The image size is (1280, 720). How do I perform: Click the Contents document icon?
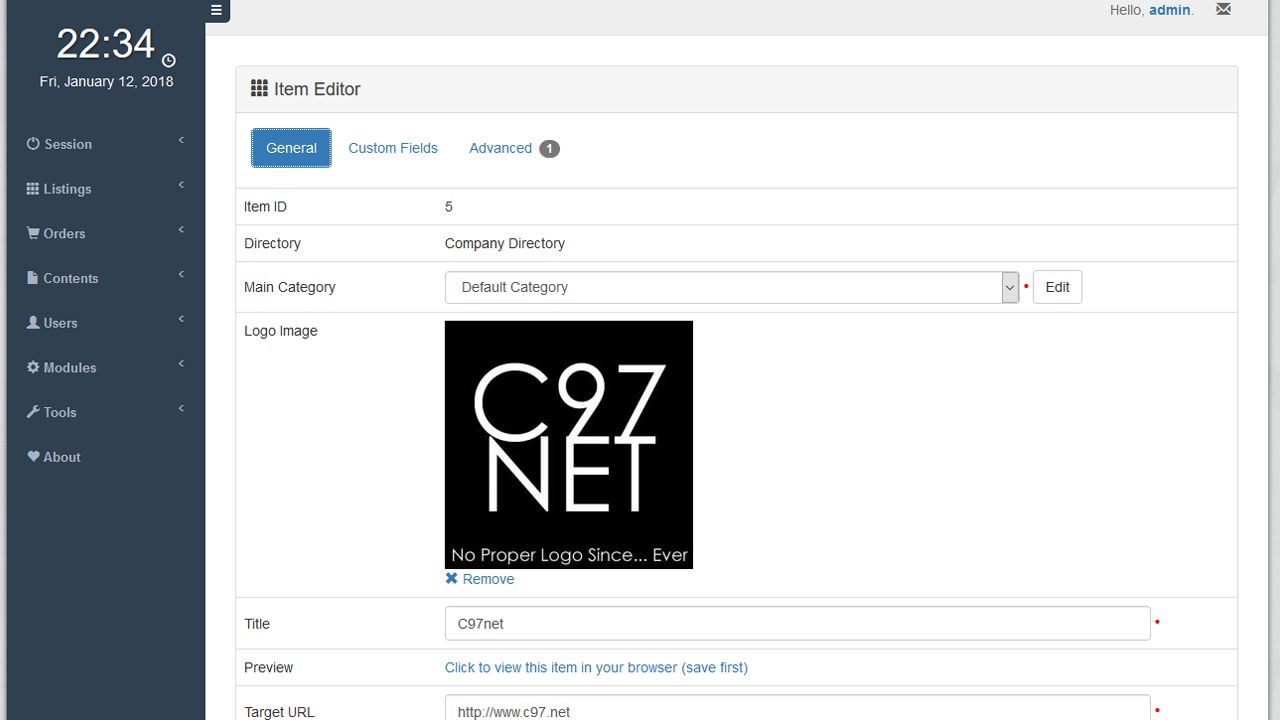(33, 278)
